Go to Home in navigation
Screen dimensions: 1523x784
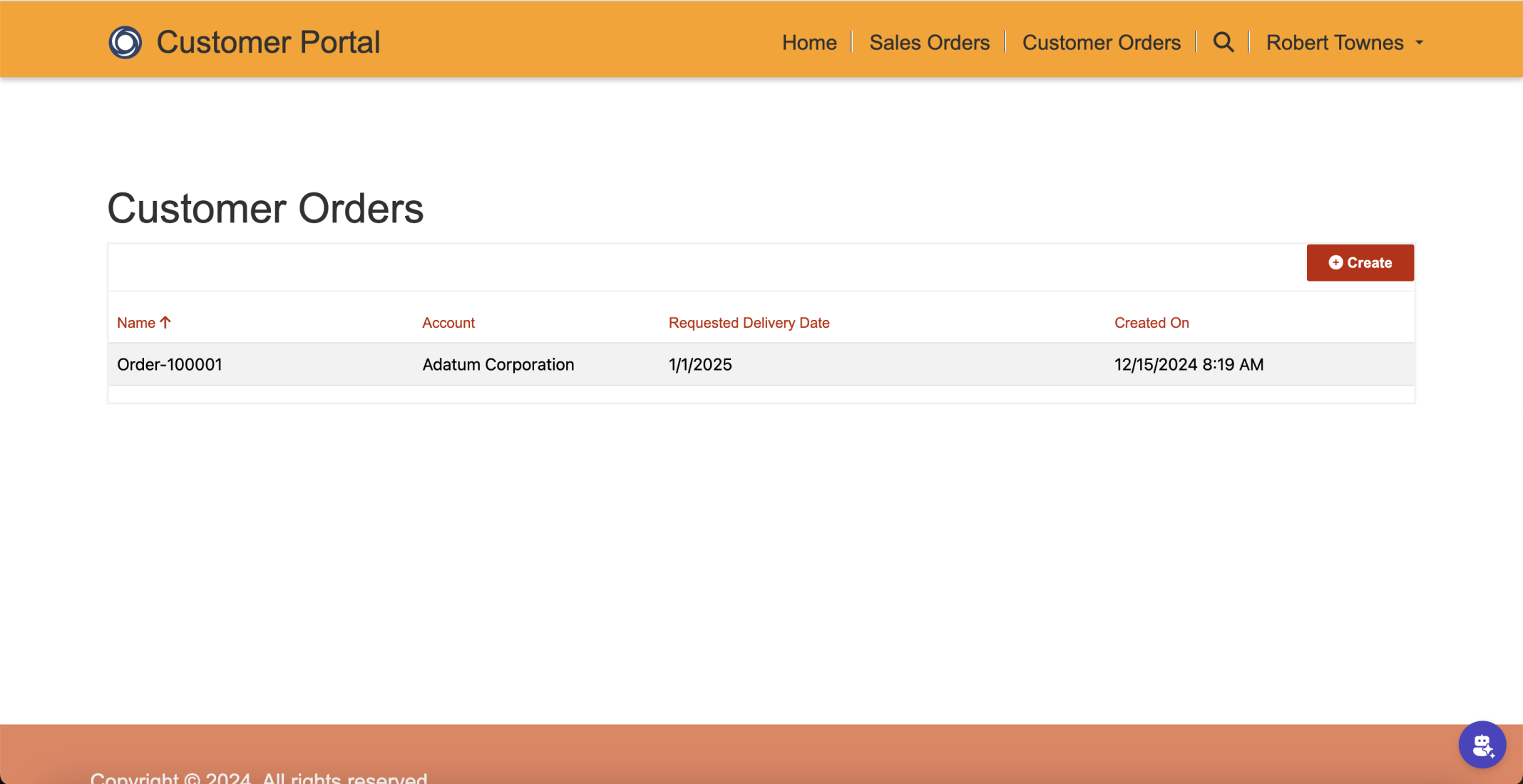809,43
